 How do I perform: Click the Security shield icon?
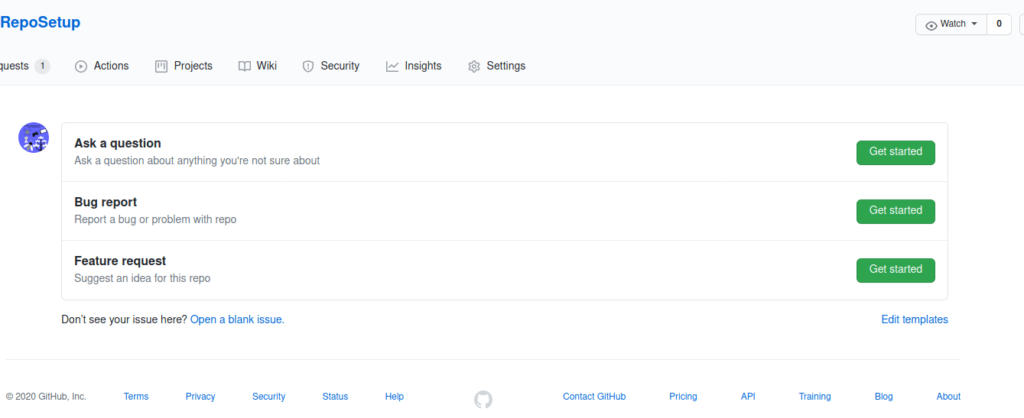coord(308,66)
